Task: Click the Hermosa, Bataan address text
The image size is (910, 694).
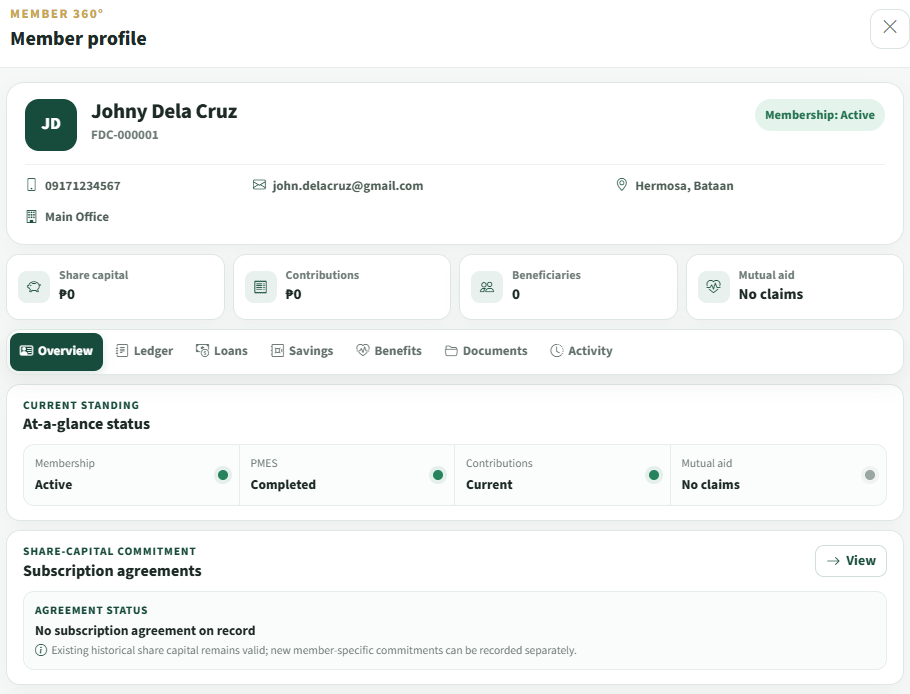Action: (684, 186)
